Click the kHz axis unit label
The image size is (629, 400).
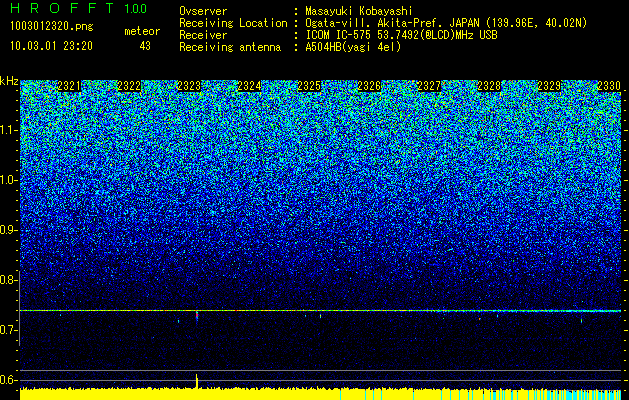(9, 81)
